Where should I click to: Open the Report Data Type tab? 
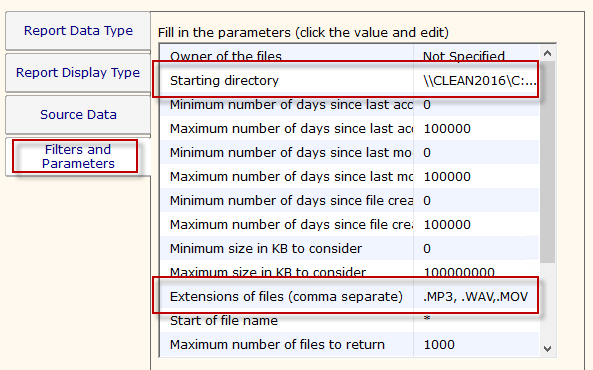coord(78,31)
